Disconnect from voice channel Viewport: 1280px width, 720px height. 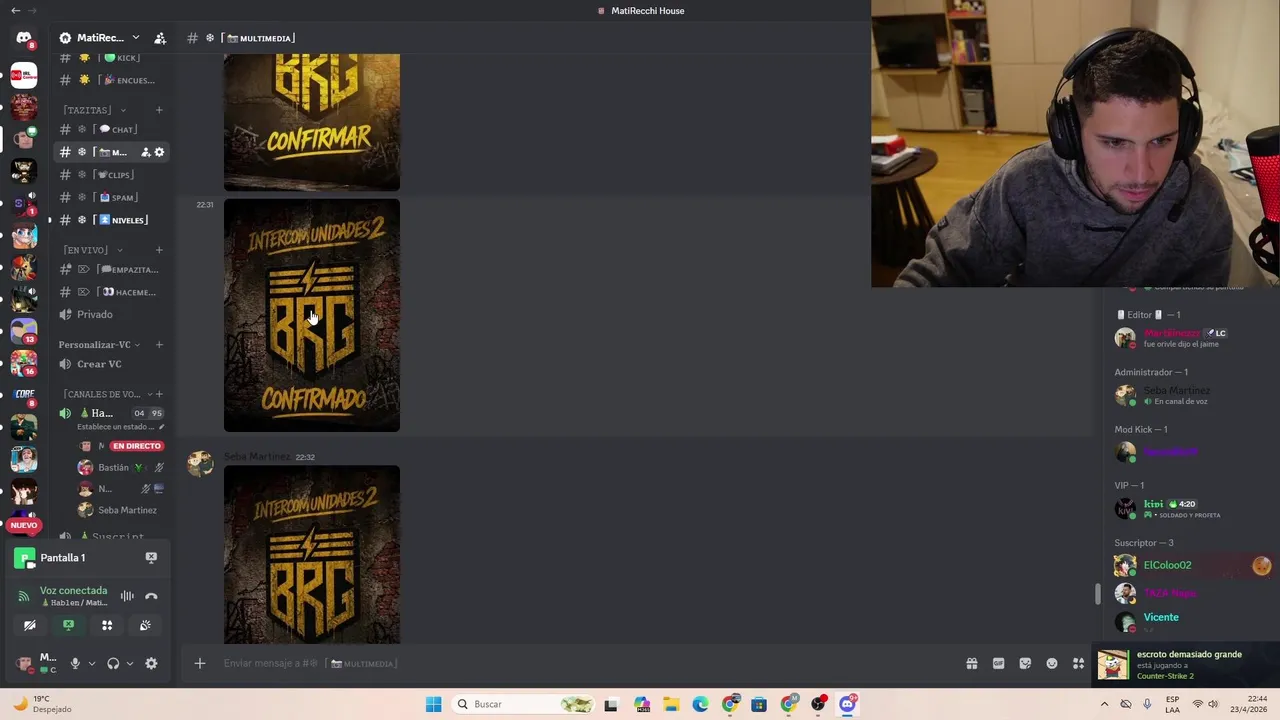pyautogui.click(x=151, y=596)
